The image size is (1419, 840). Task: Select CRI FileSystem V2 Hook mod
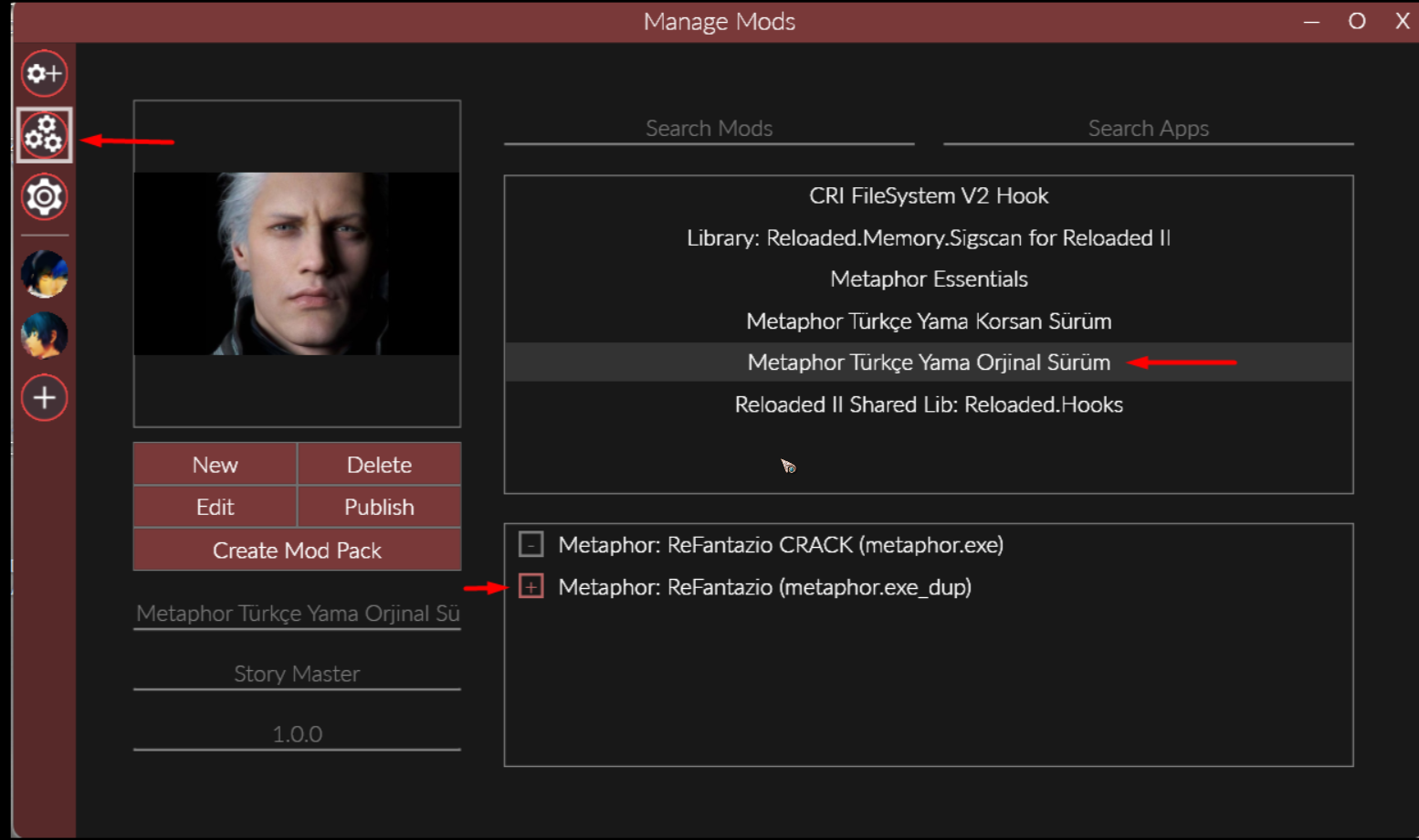tap(929, 195)
